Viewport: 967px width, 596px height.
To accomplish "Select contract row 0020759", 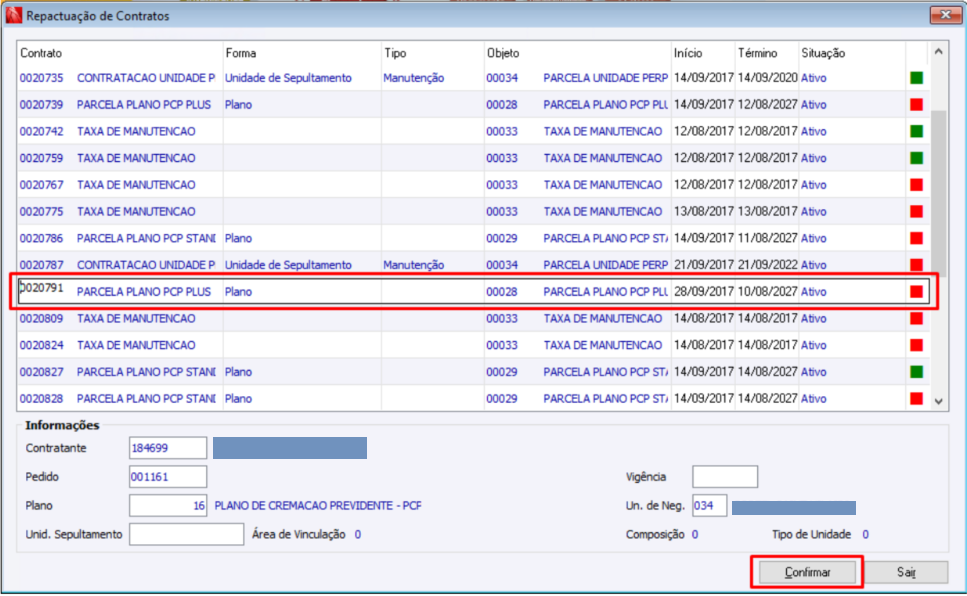I will [473, 158].
